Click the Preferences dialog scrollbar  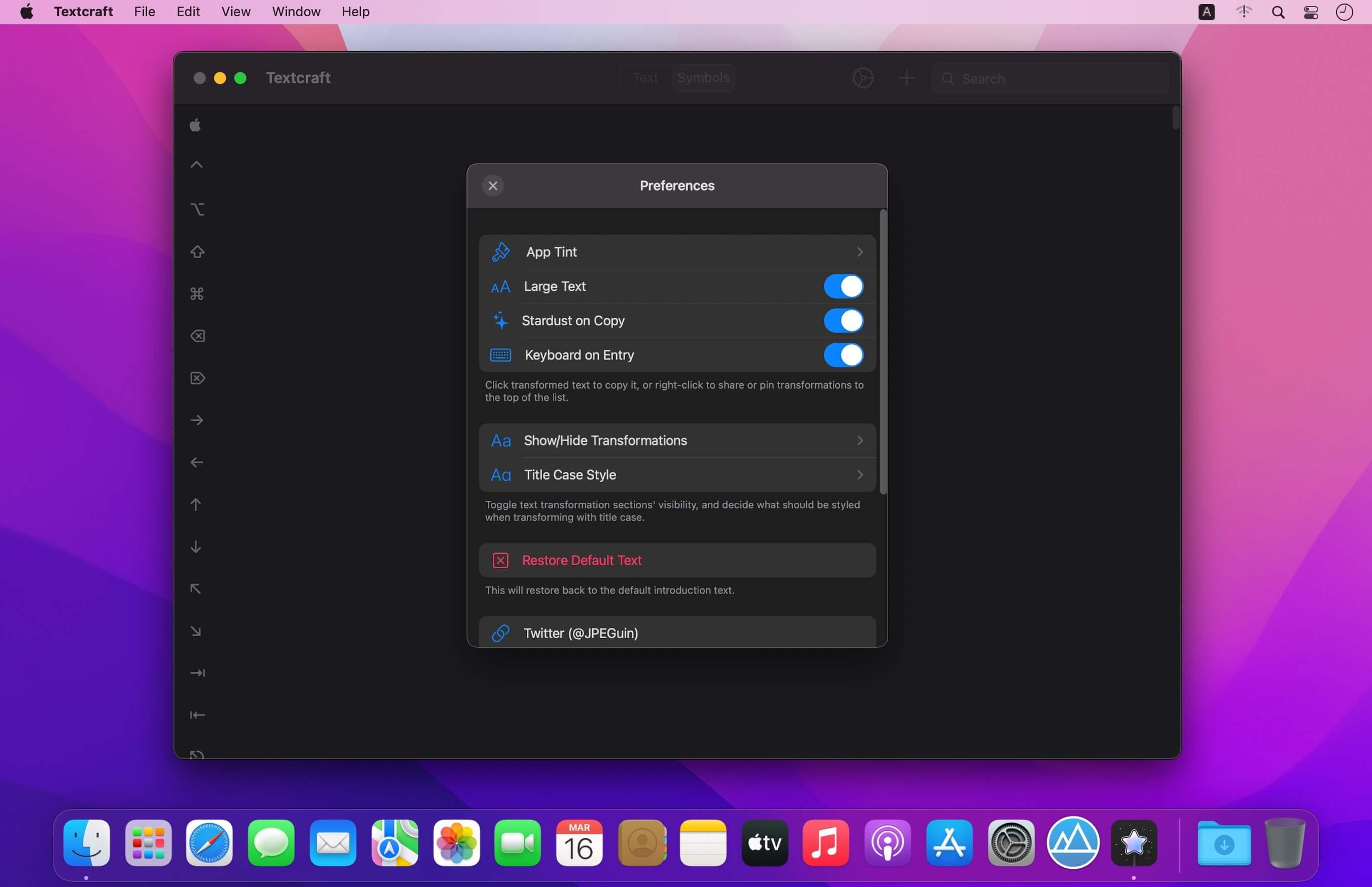(x=883, y=351)
